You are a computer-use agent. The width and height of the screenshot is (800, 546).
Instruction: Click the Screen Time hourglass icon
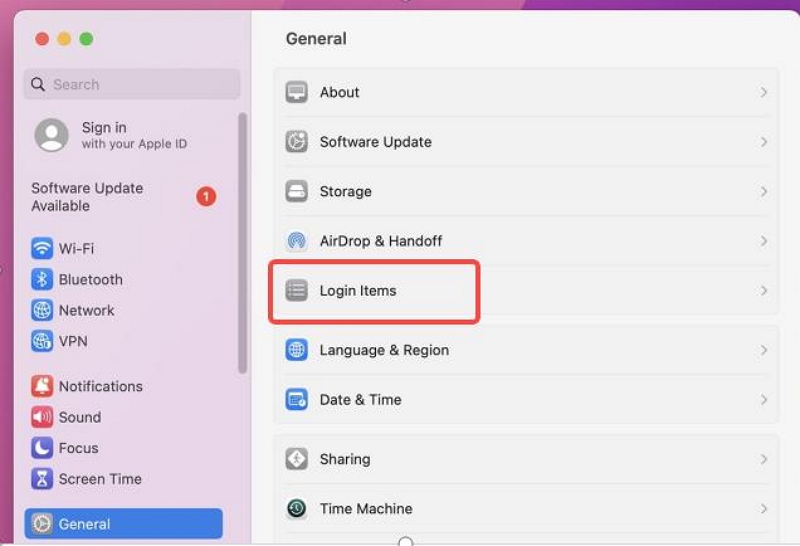(x=42, y=479)
